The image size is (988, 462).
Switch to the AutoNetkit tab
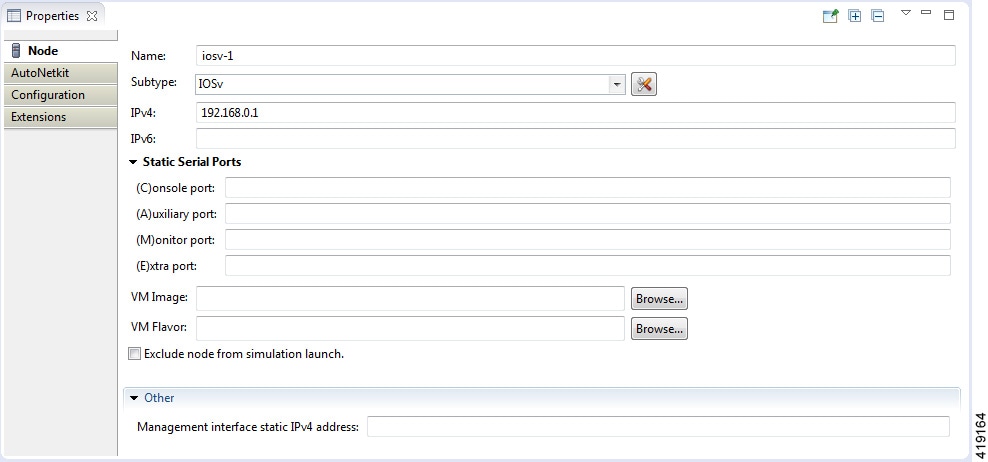[x=40, y=73]
